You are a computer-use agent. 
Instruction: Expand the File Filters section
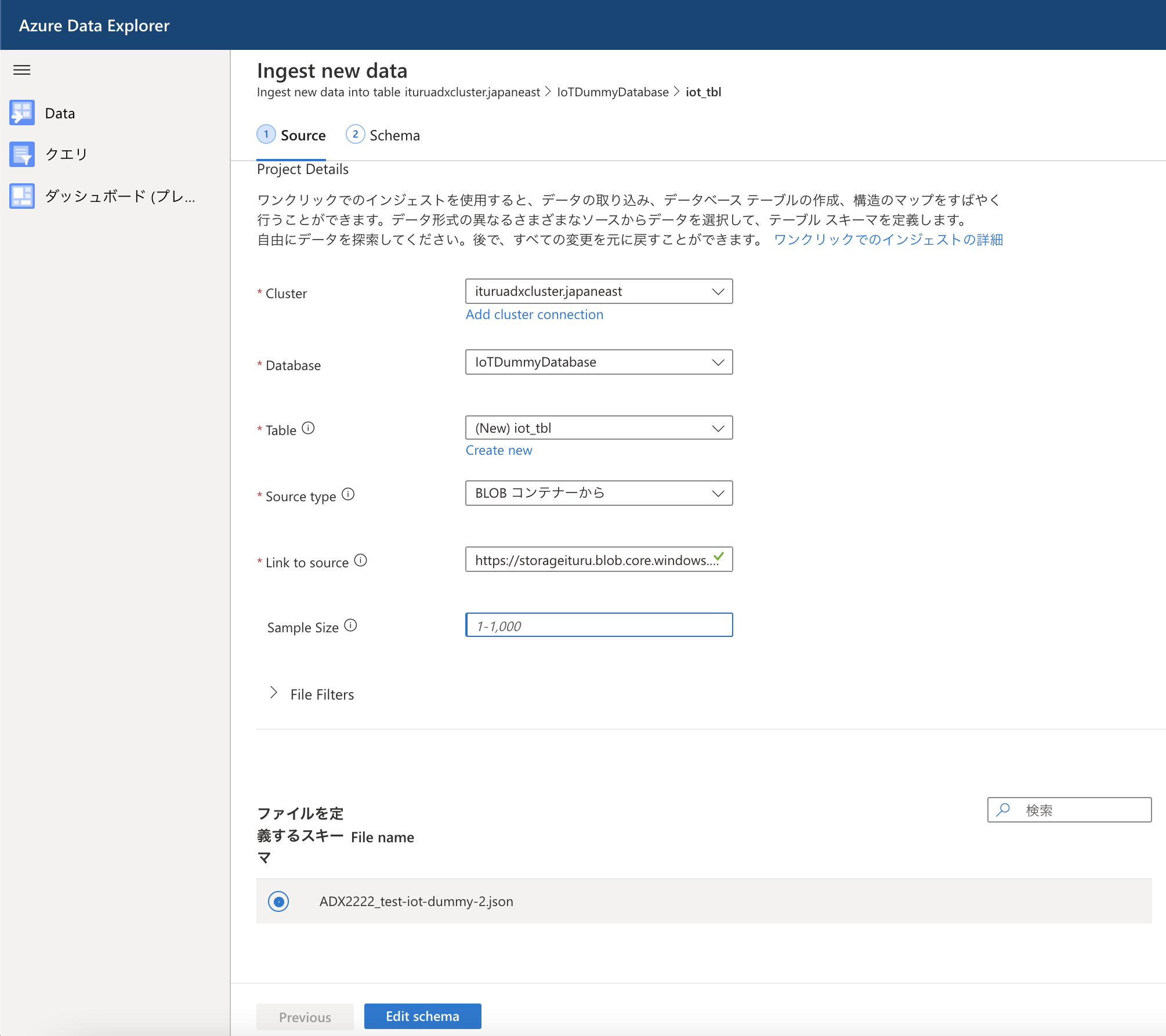click(274, 693)
